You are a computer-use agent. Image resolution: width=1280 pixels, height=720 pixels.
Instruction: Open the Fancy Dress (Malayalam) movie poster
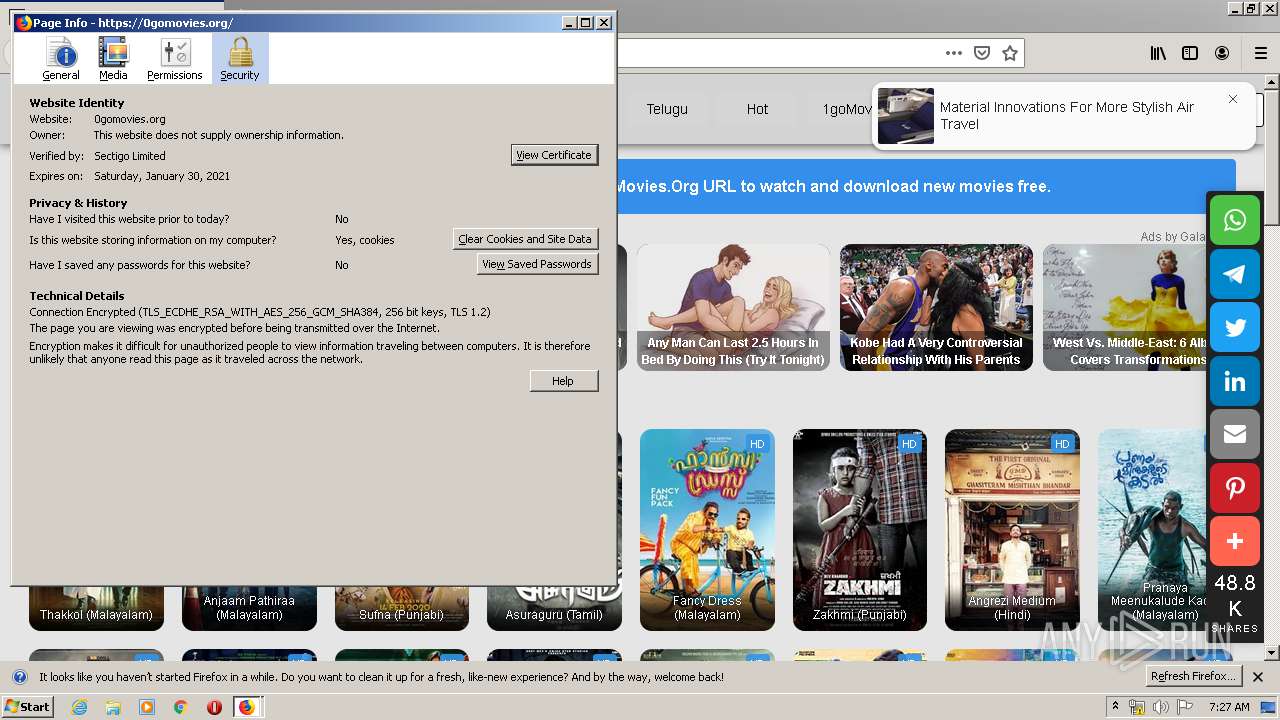[707, 530]
